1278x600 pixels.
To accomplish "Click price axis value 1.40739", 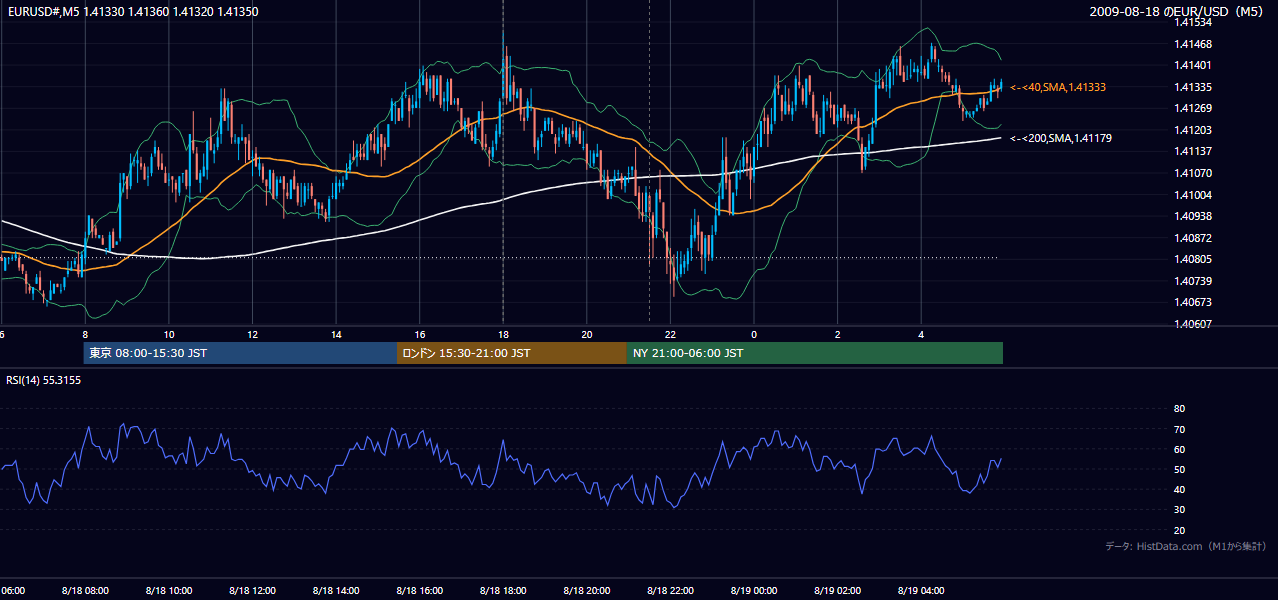I will [x=1192, y=281].
